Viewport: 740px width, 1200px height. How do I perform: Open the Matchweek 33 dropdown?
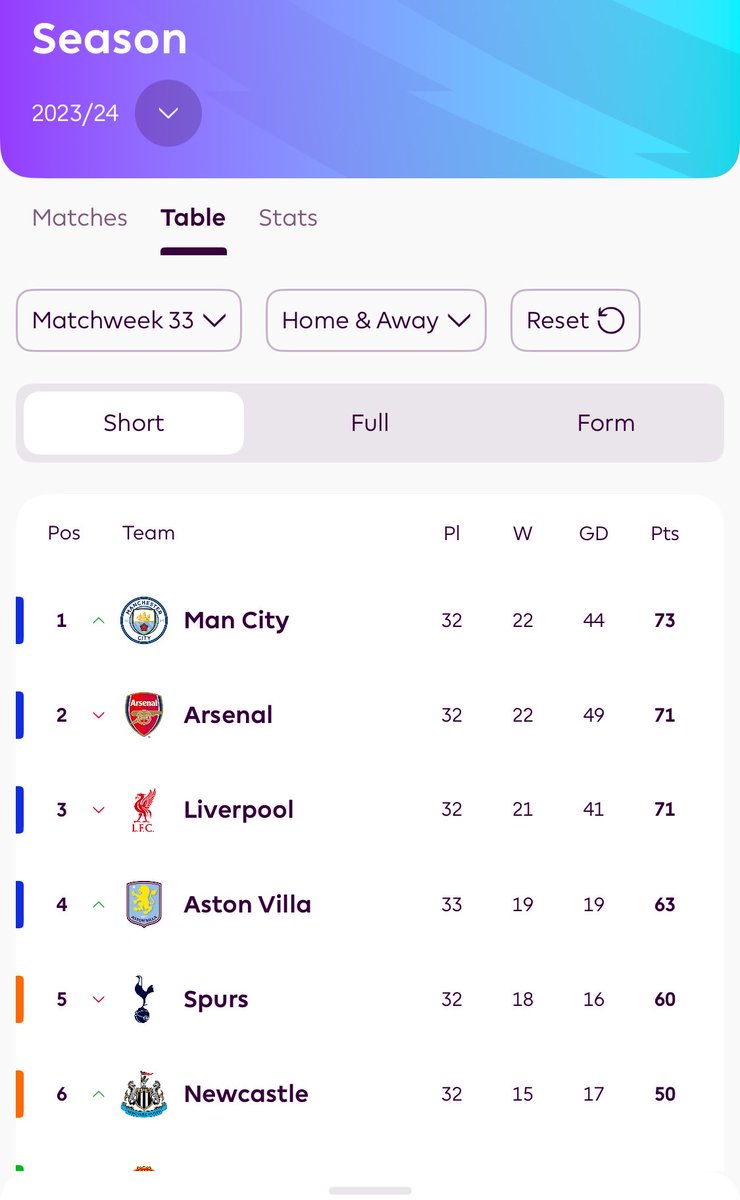click(x=129, y=320)
